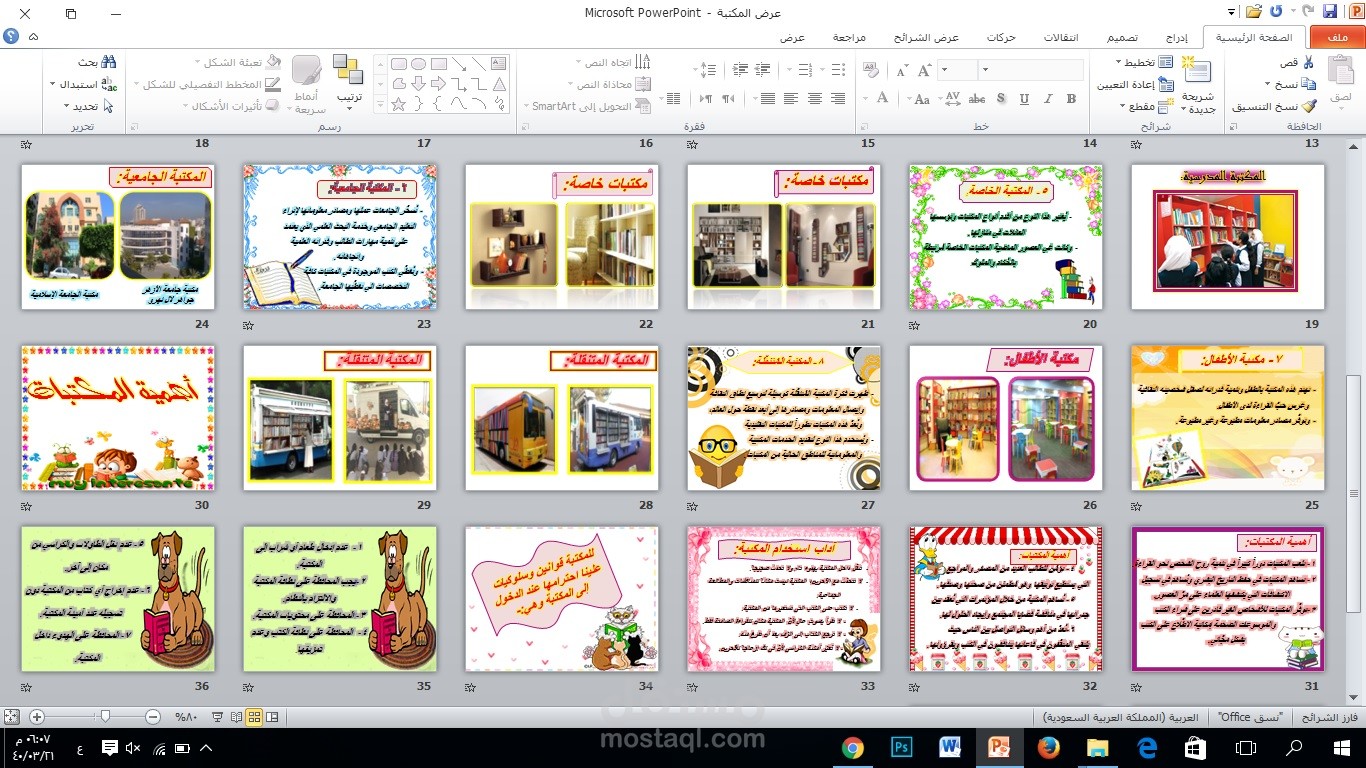
Task: Open the Font name combo box
Action: [x=1031, y=70]
